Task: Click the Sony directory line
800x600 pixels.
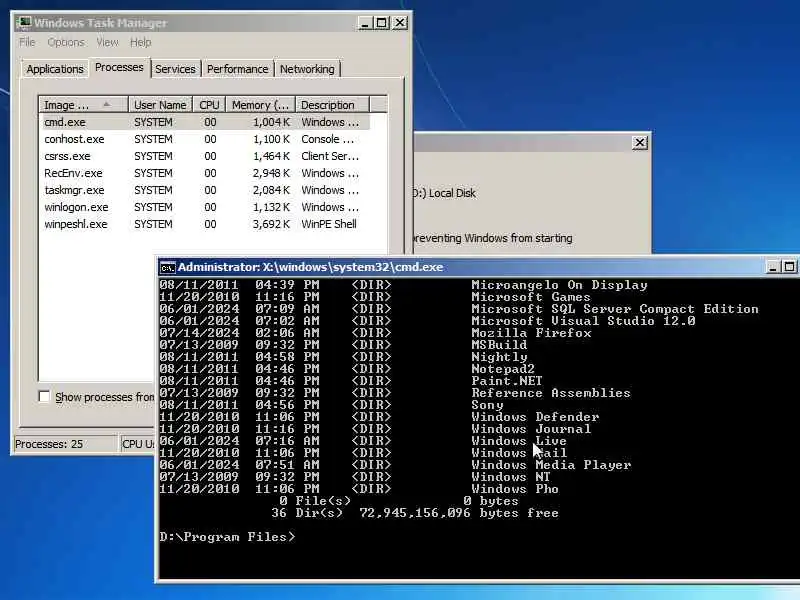Action: [332, 405]
